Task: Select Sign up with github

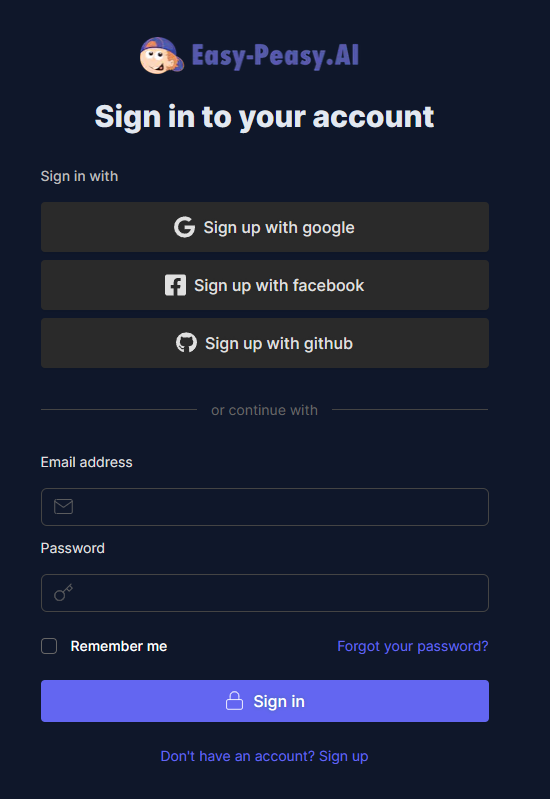Action: (x=265, y=343)
